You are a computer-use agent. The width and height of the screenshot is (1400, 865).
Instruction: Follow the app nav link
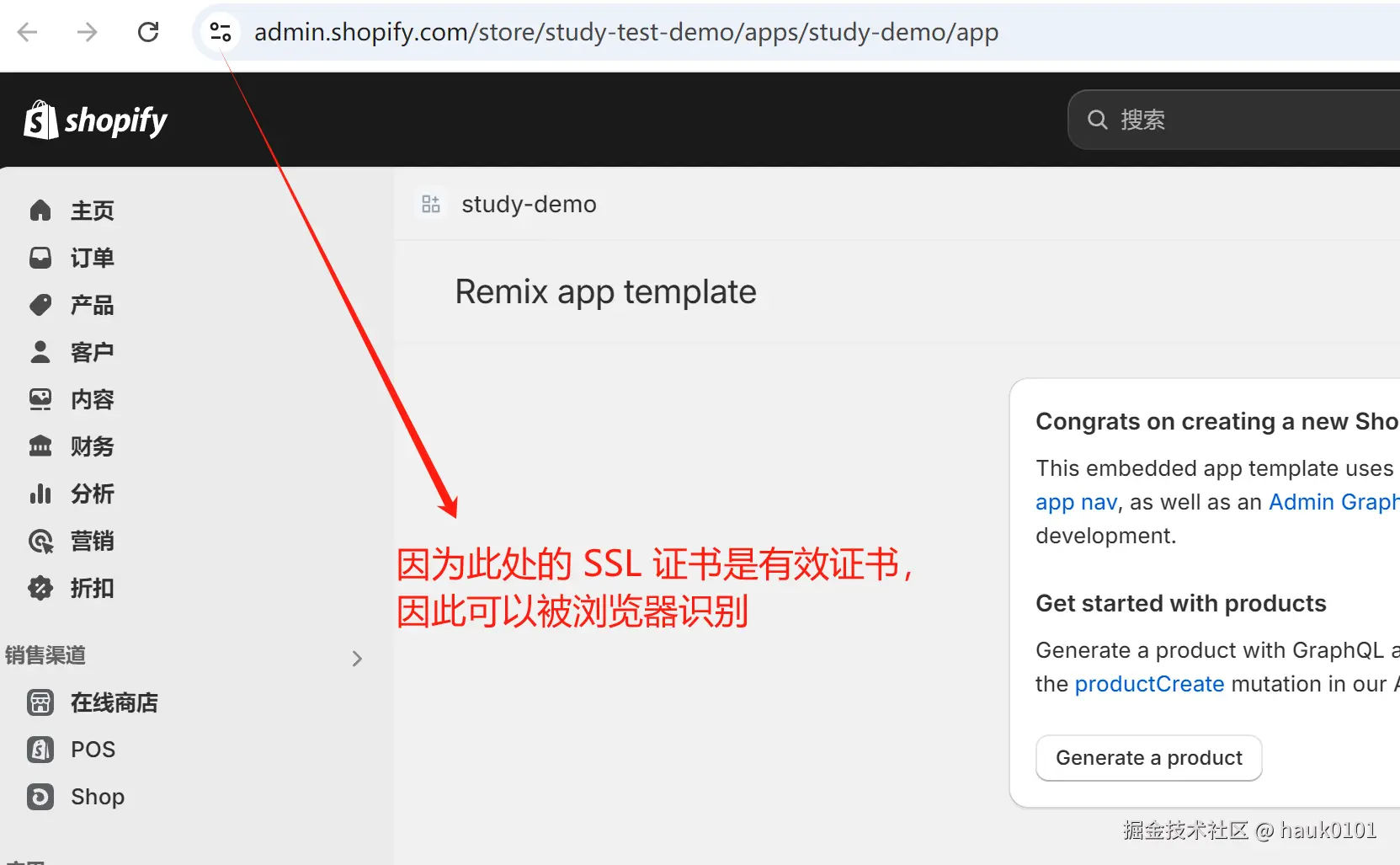pos(1077,503)
